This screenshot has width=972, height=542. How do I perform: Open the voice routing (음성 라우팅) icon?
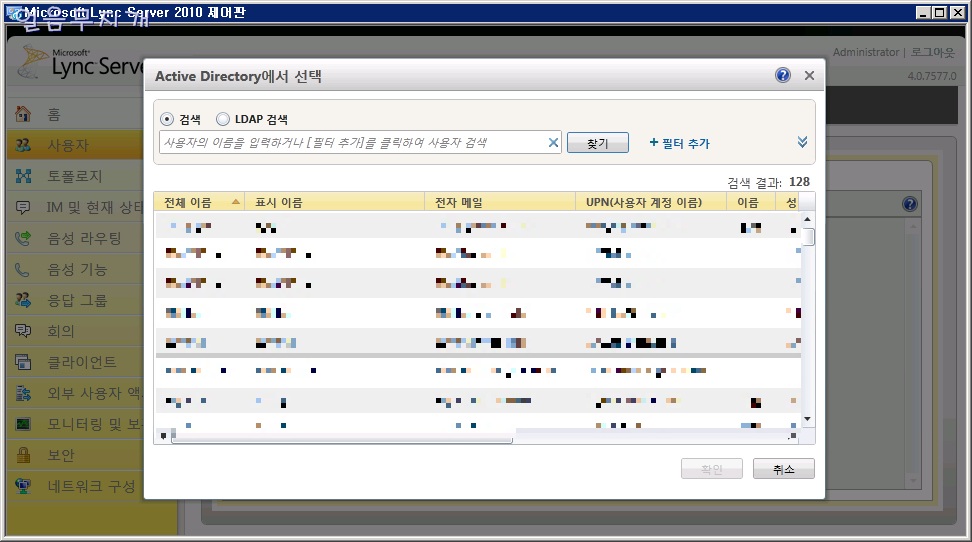click(x=23, y=238)
